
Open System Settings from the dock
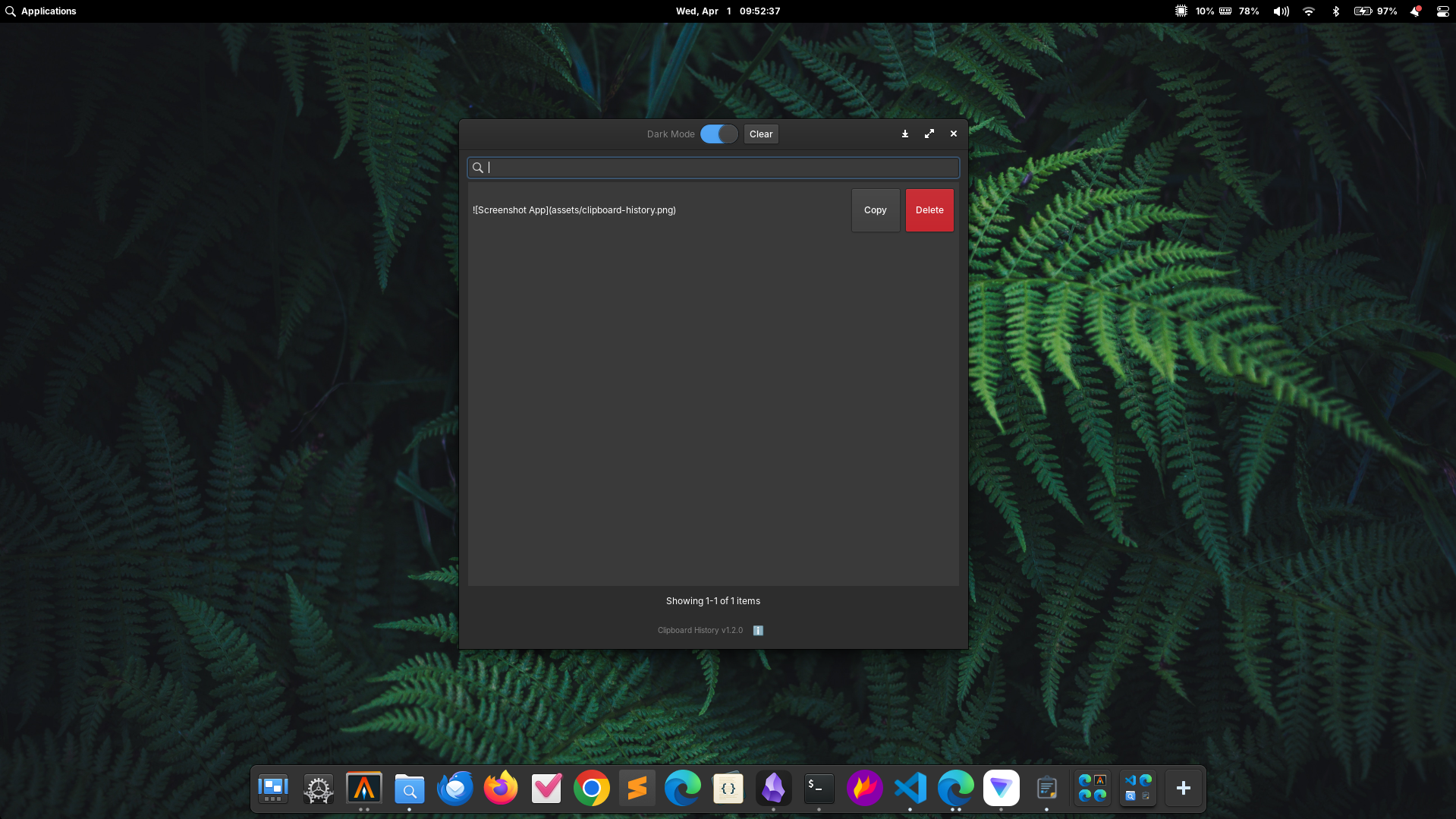point(319,789)
